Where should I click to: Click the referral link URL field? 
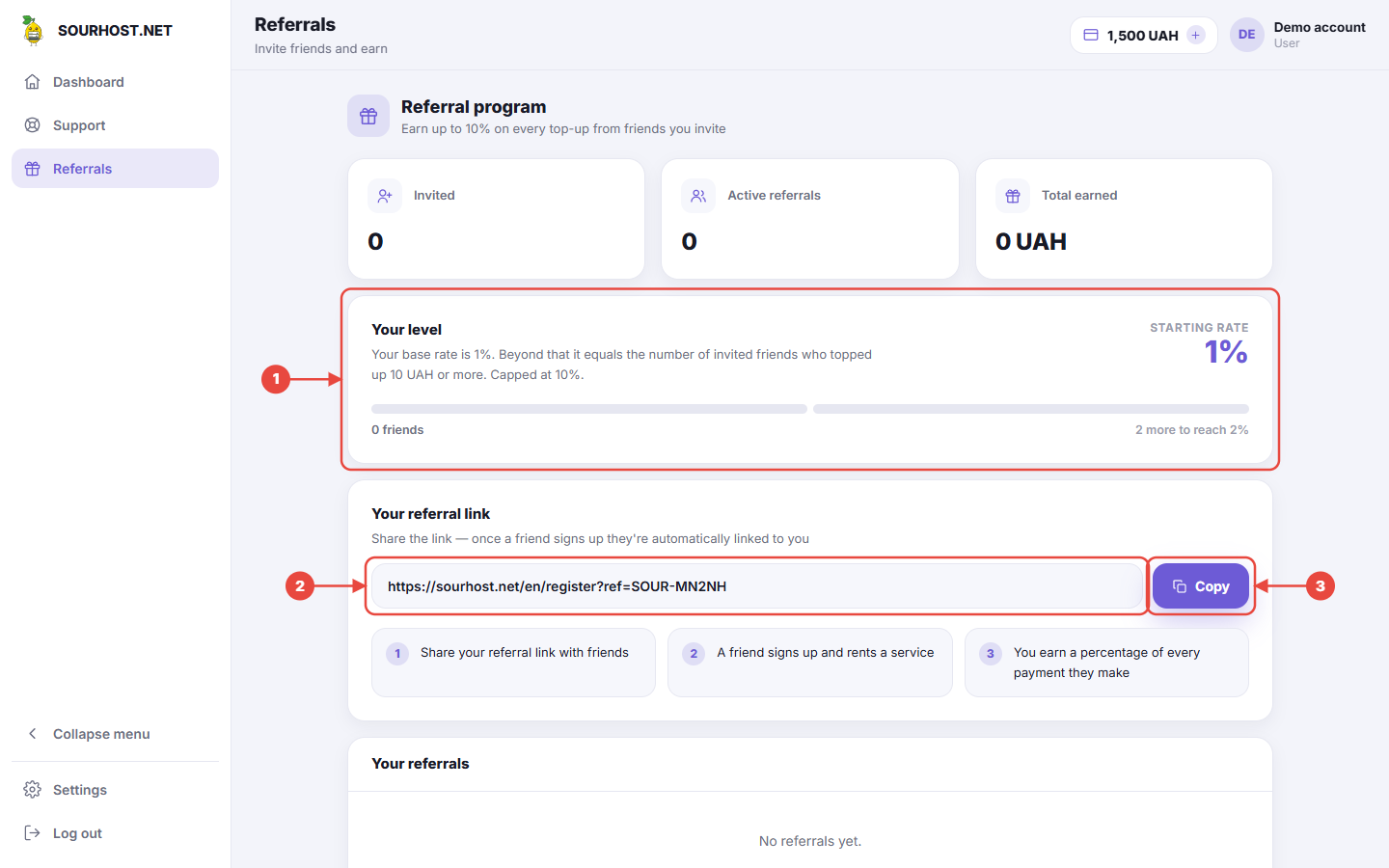click(757, 586)
